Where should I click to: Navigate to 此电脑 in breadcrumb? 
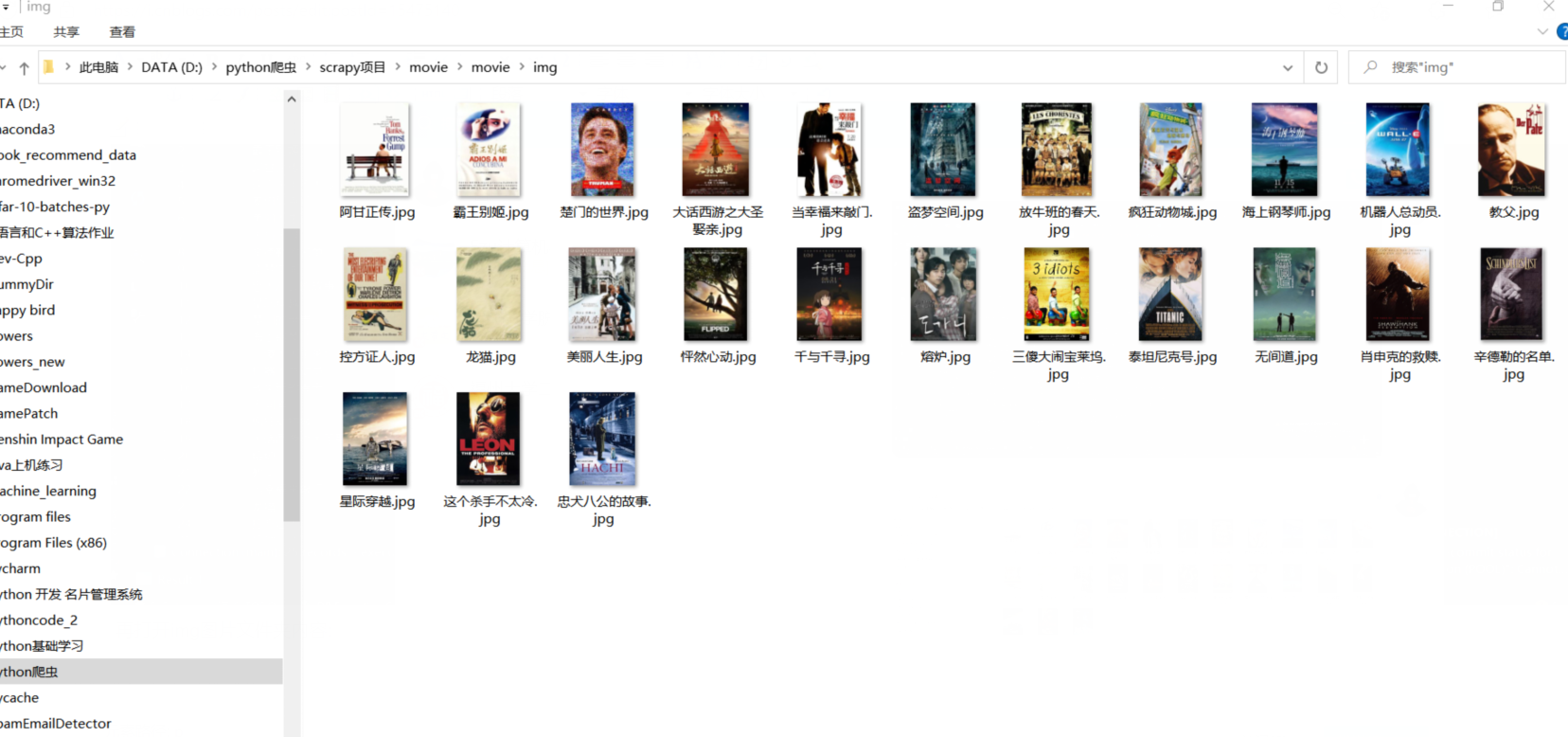(98, 67)
